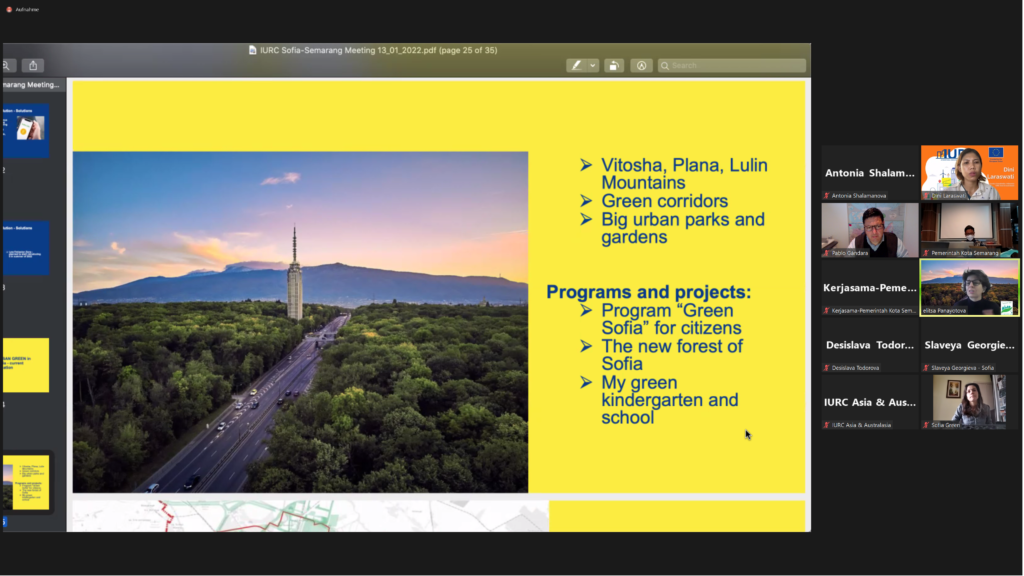Viewport: 1024px width, 576px height.
Task: Click Antonia Shalamanova's participant tile
Action: pyautogui.click(x=869, y=173)
